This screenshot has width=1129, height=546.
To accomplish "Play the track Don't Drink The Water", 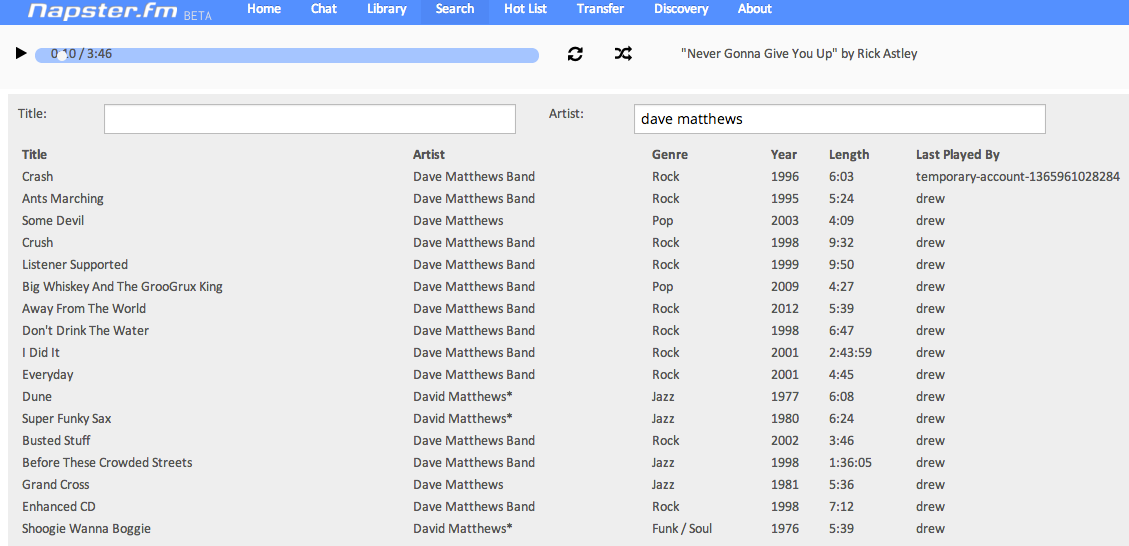I will point(86,331).
